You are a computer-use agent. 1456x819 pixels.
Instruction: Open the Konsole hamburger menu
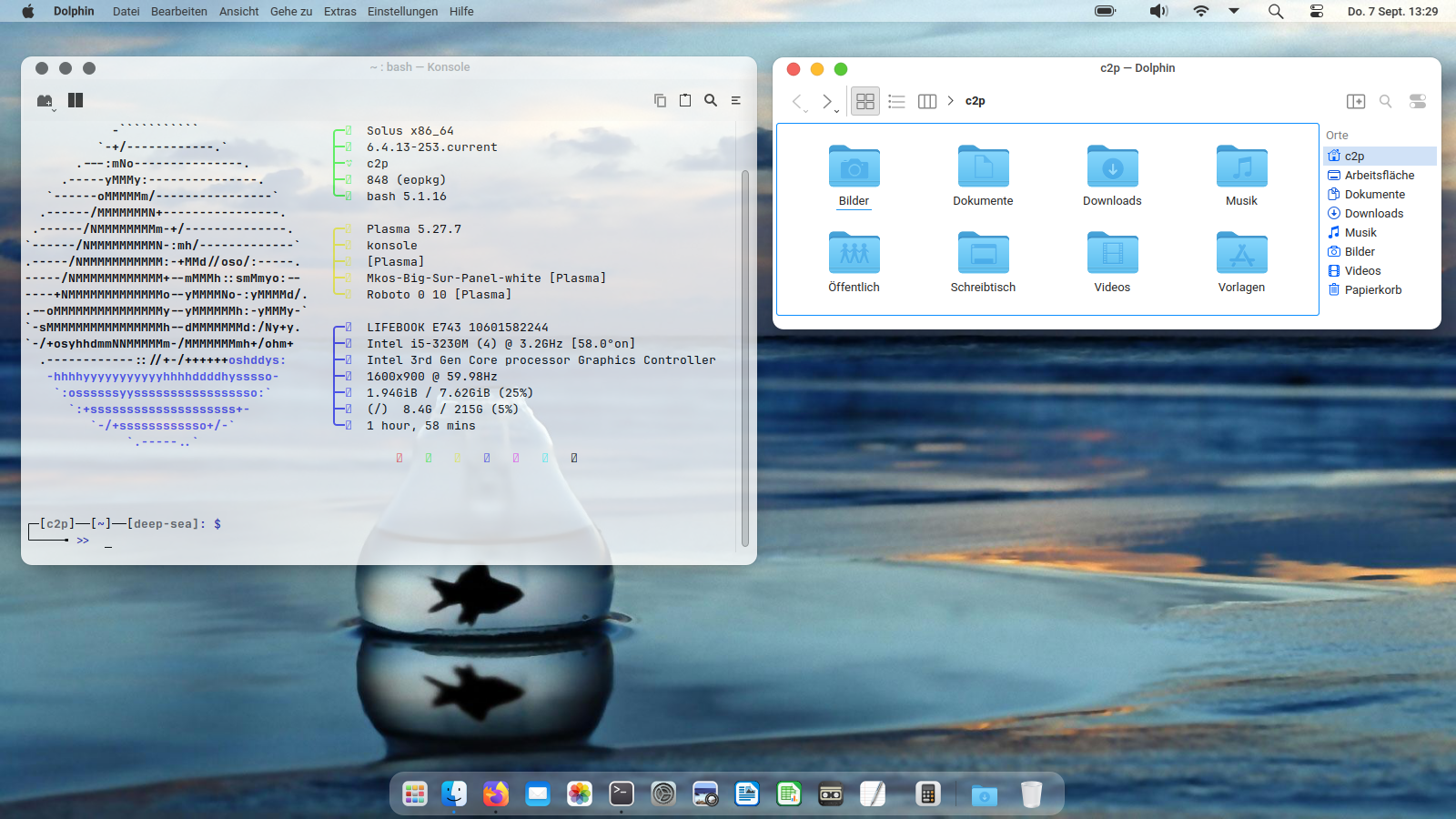click(736, 100)
